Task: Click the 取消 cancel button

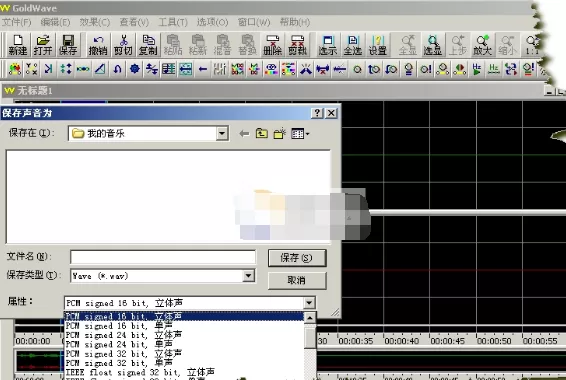Action: coord(297,280)
